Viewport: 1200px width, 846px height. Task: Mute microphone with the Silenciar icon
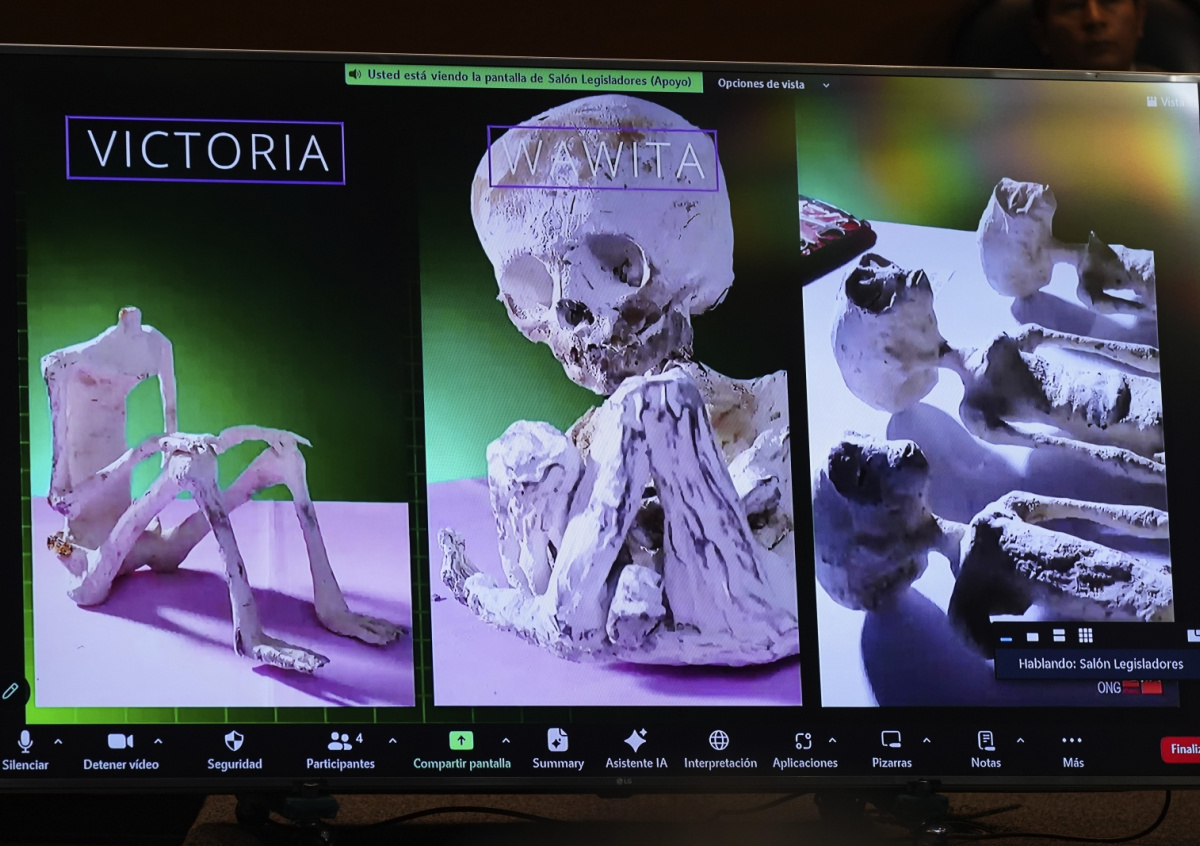(25, 742)
